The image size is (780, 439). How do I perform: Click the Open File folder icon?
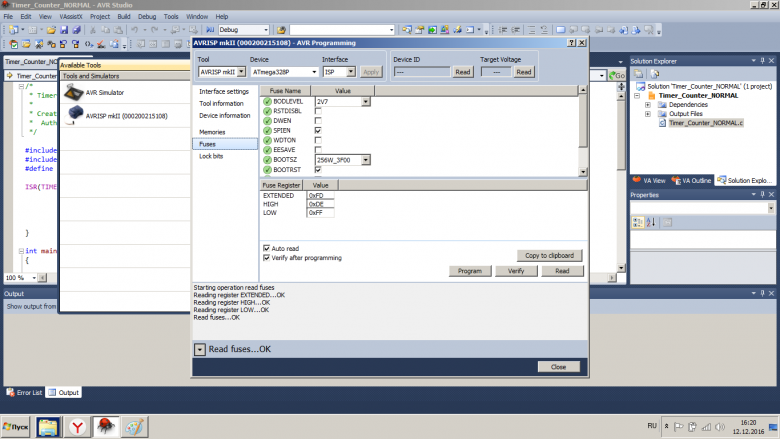[51, 30]
